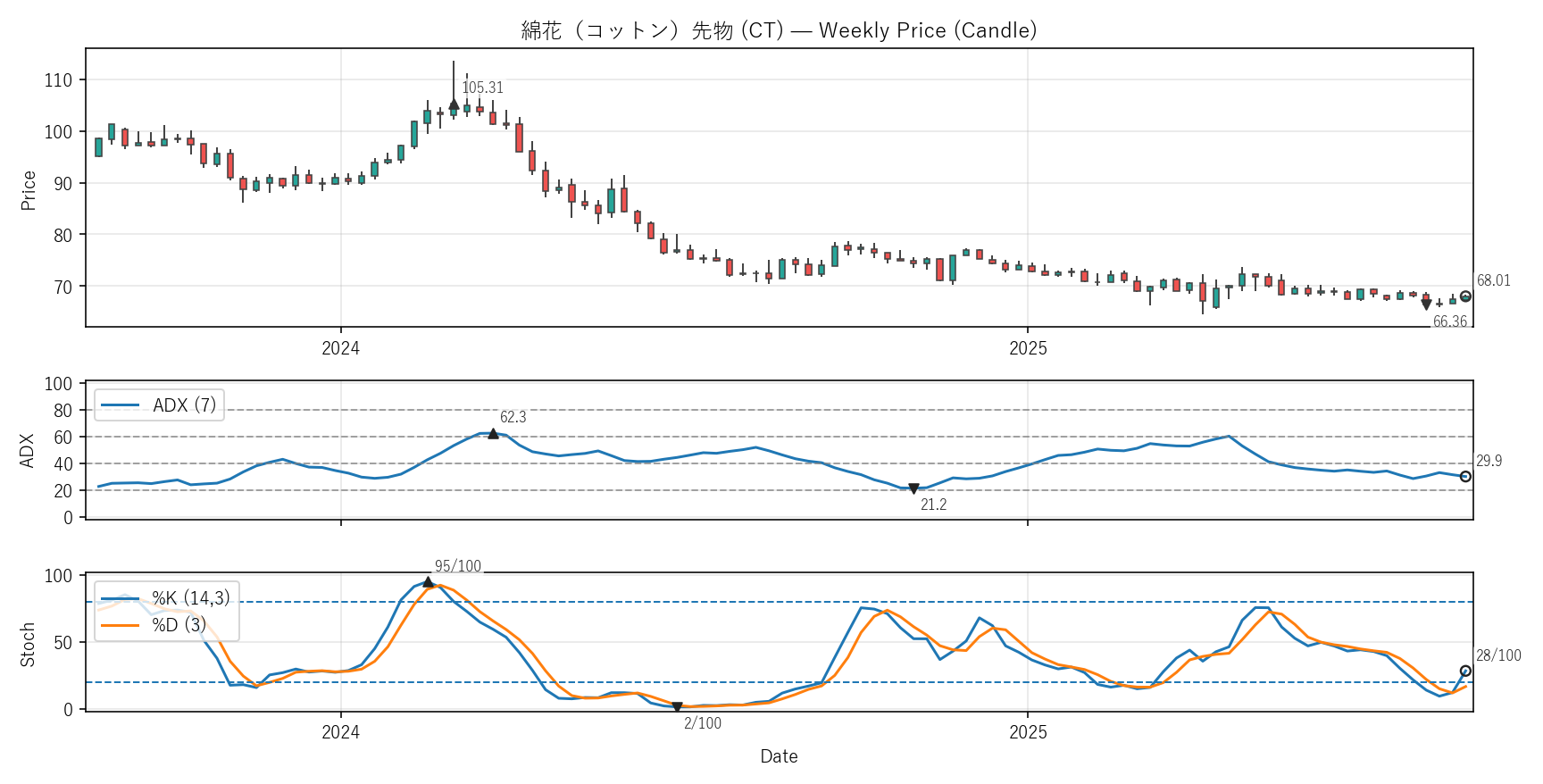The width and height of the screenshot is (1543, 784).
Task: Click the 70 price axis tick
Action: pos(63,288)
